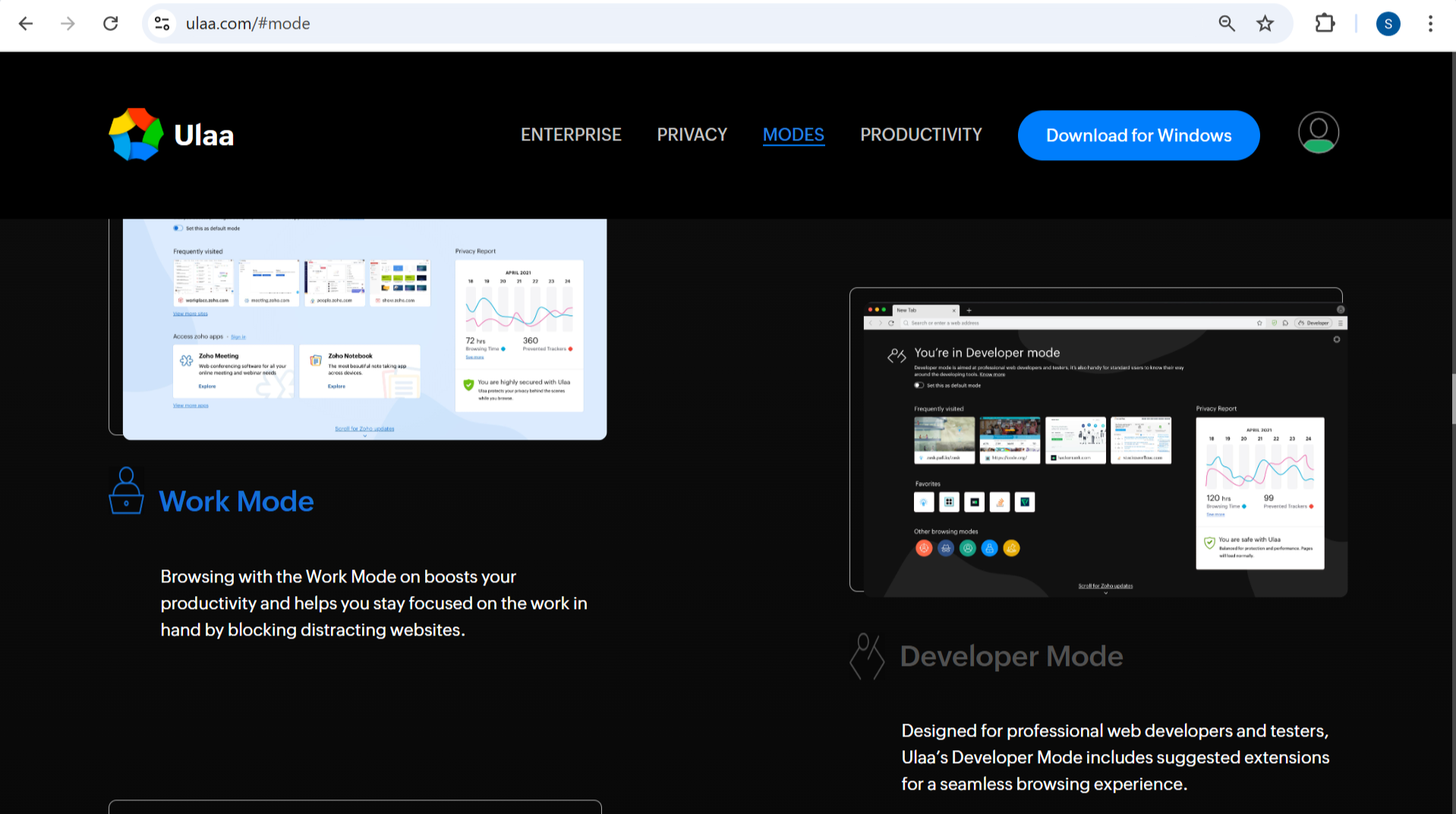View site information icon beside URL
Screen dimensions: 1456x814
coord(162,24)
